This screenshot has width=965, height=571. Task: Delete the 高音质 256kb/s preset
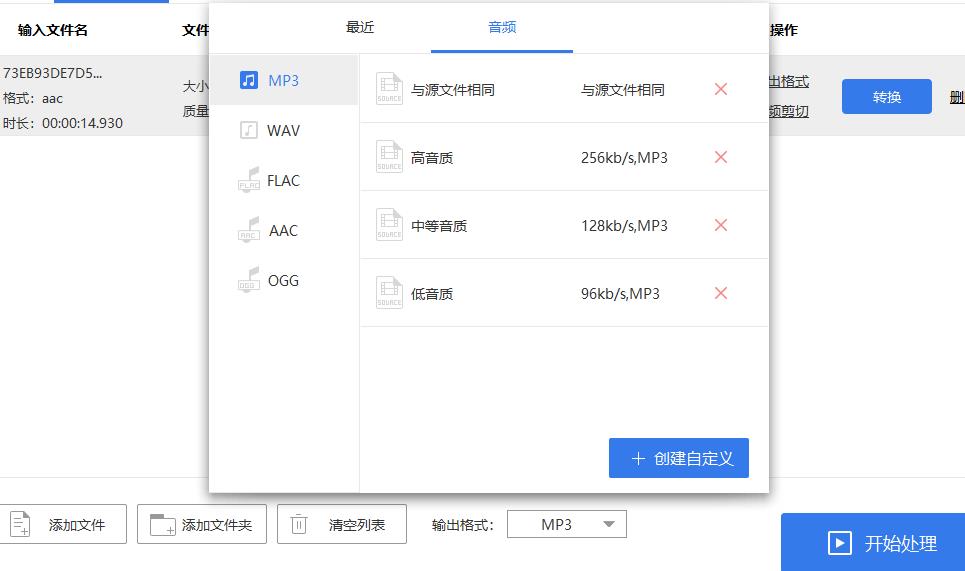coord(721,157)
